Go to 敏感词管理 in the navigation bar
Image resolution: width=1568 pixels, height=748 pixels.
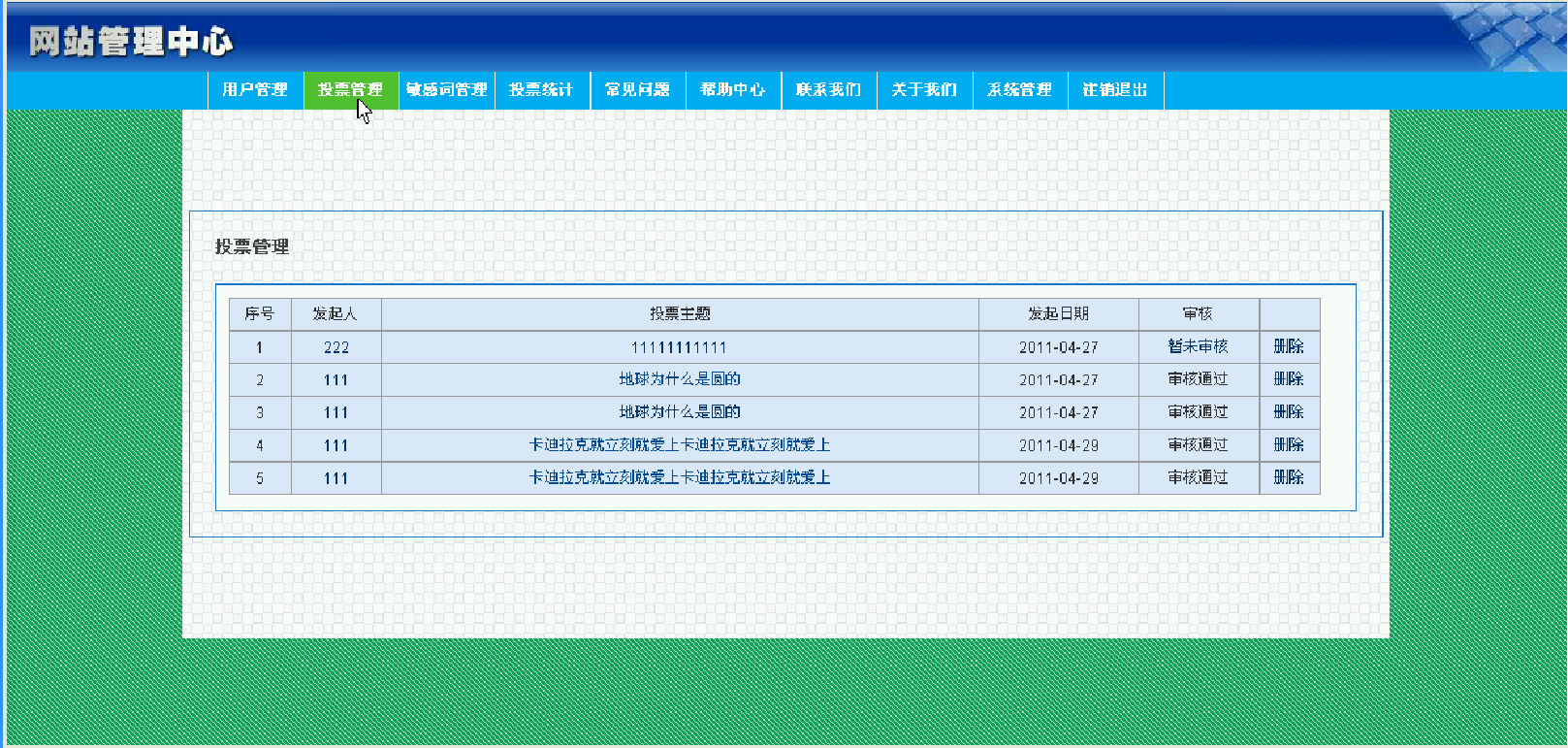pos(447,90)
